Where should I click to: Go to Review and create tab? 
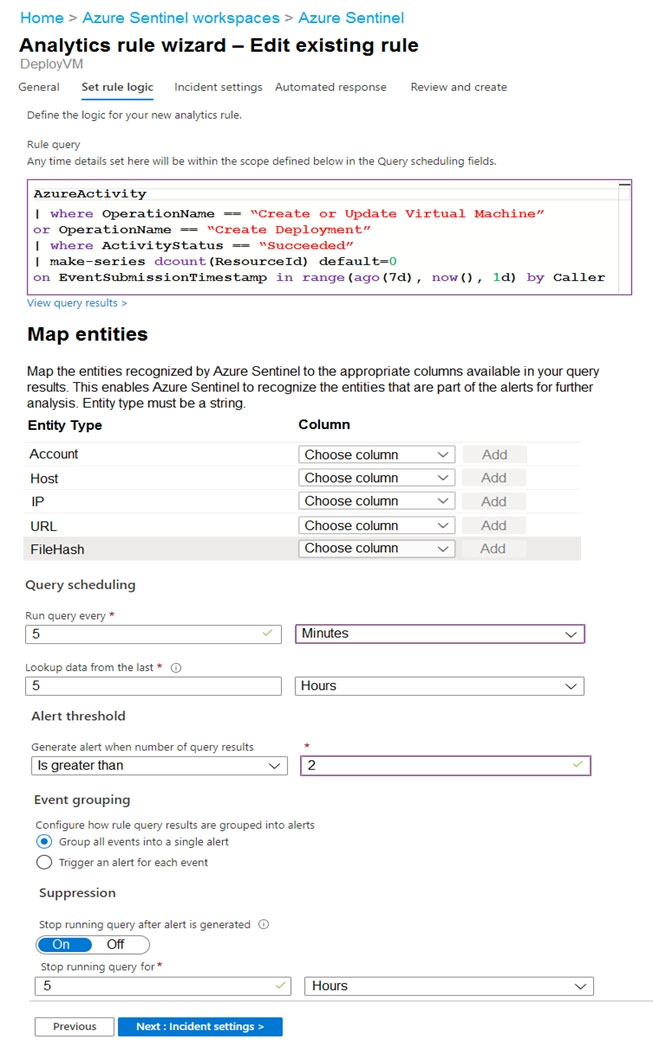(x=458, y=87)
